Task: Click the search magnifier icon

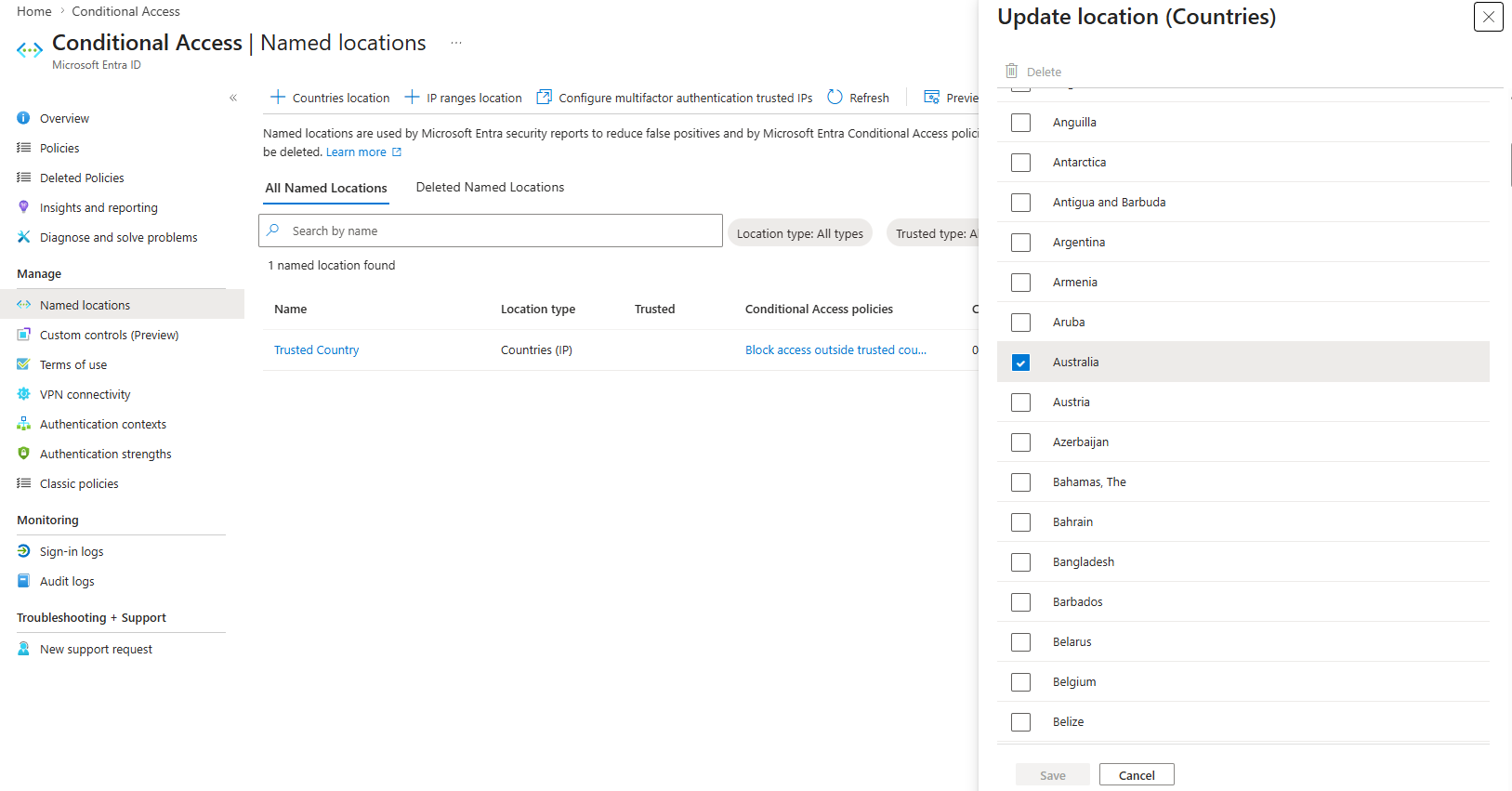Action: tap(273, 231)
